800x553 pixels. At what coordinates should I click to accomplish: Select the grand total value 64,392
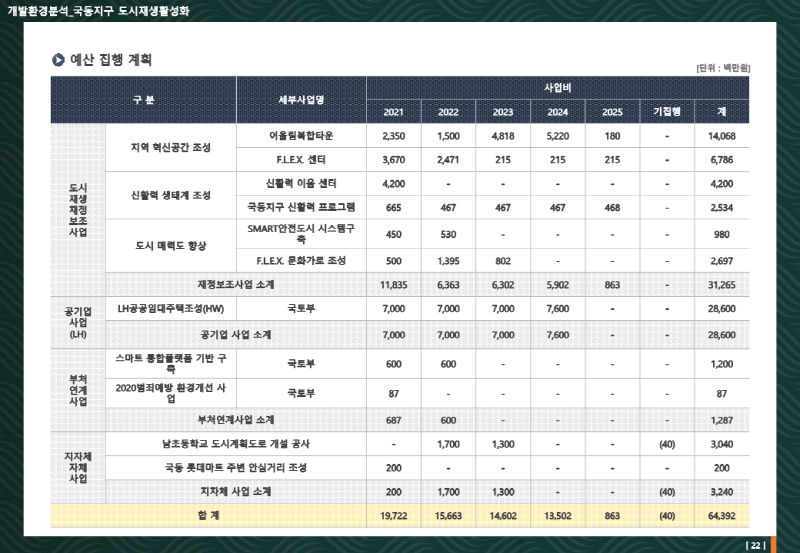[721, 516]
